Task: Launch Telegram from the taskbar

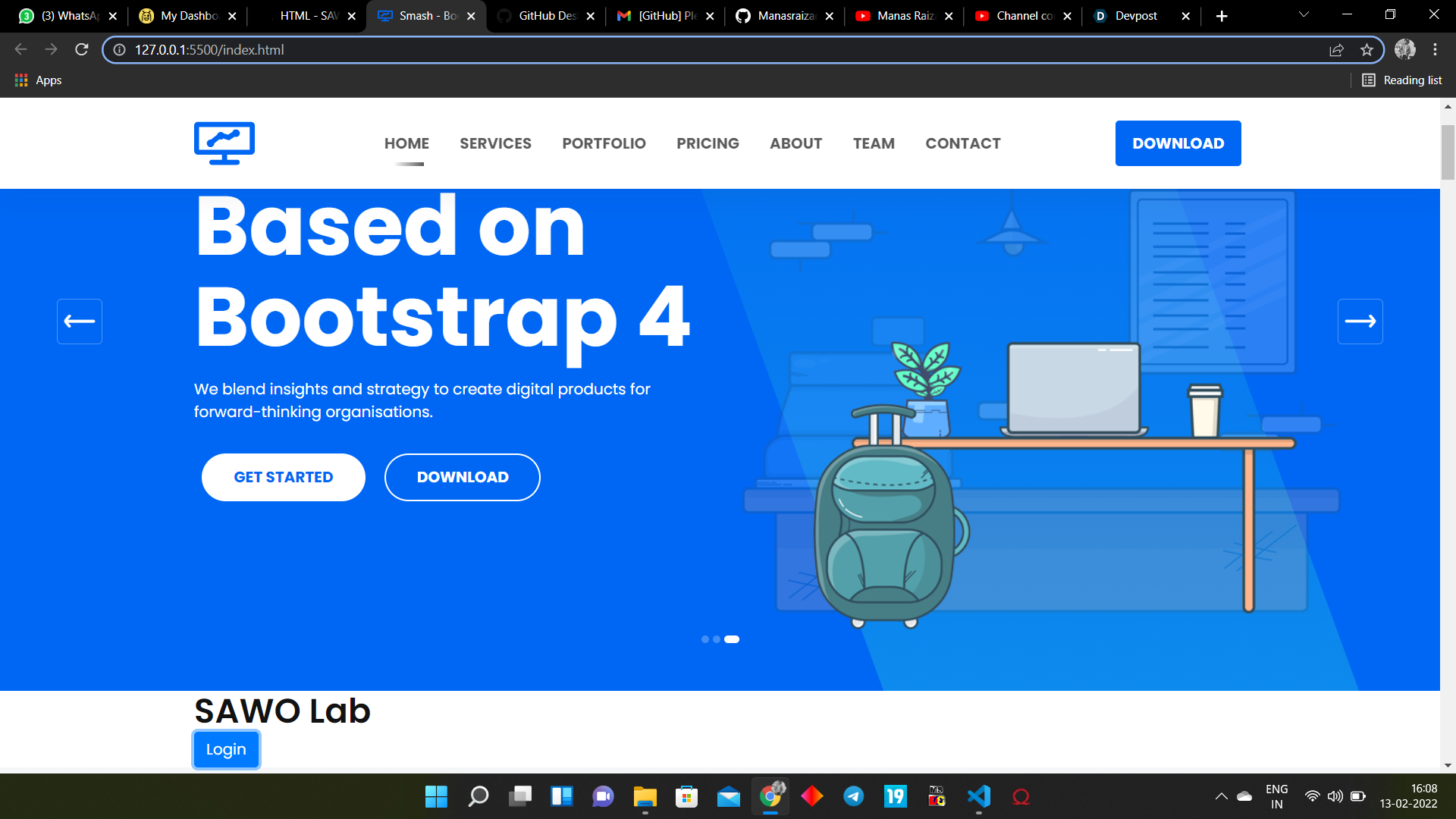Action: [x=853, y=796]
